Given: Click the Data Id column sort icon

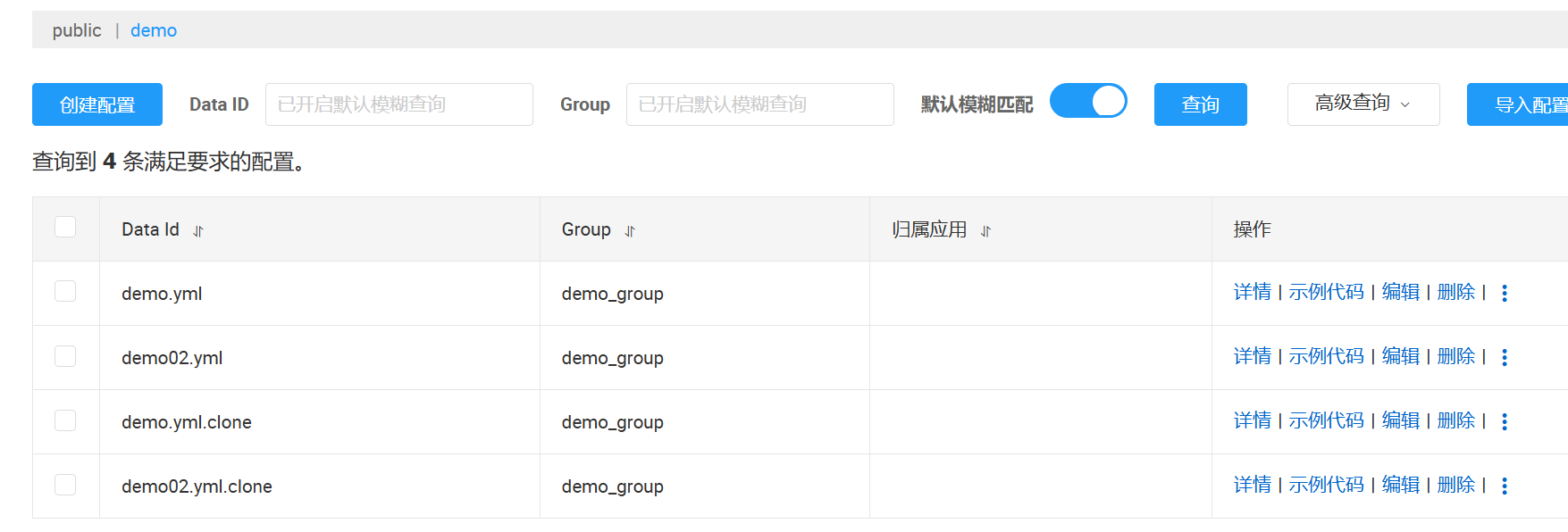Looking at the screenshot, I should click(x=198, y=231).
